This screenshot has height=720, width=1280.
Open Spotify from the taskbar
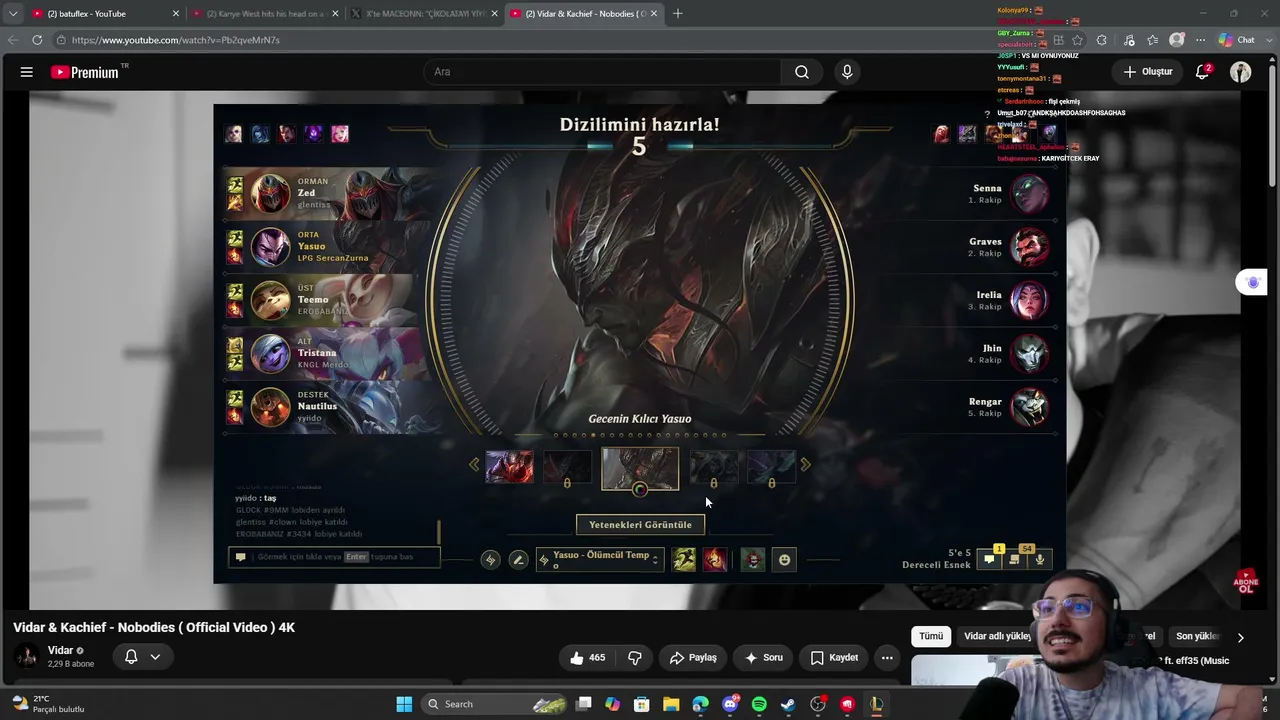coord(759,704)
